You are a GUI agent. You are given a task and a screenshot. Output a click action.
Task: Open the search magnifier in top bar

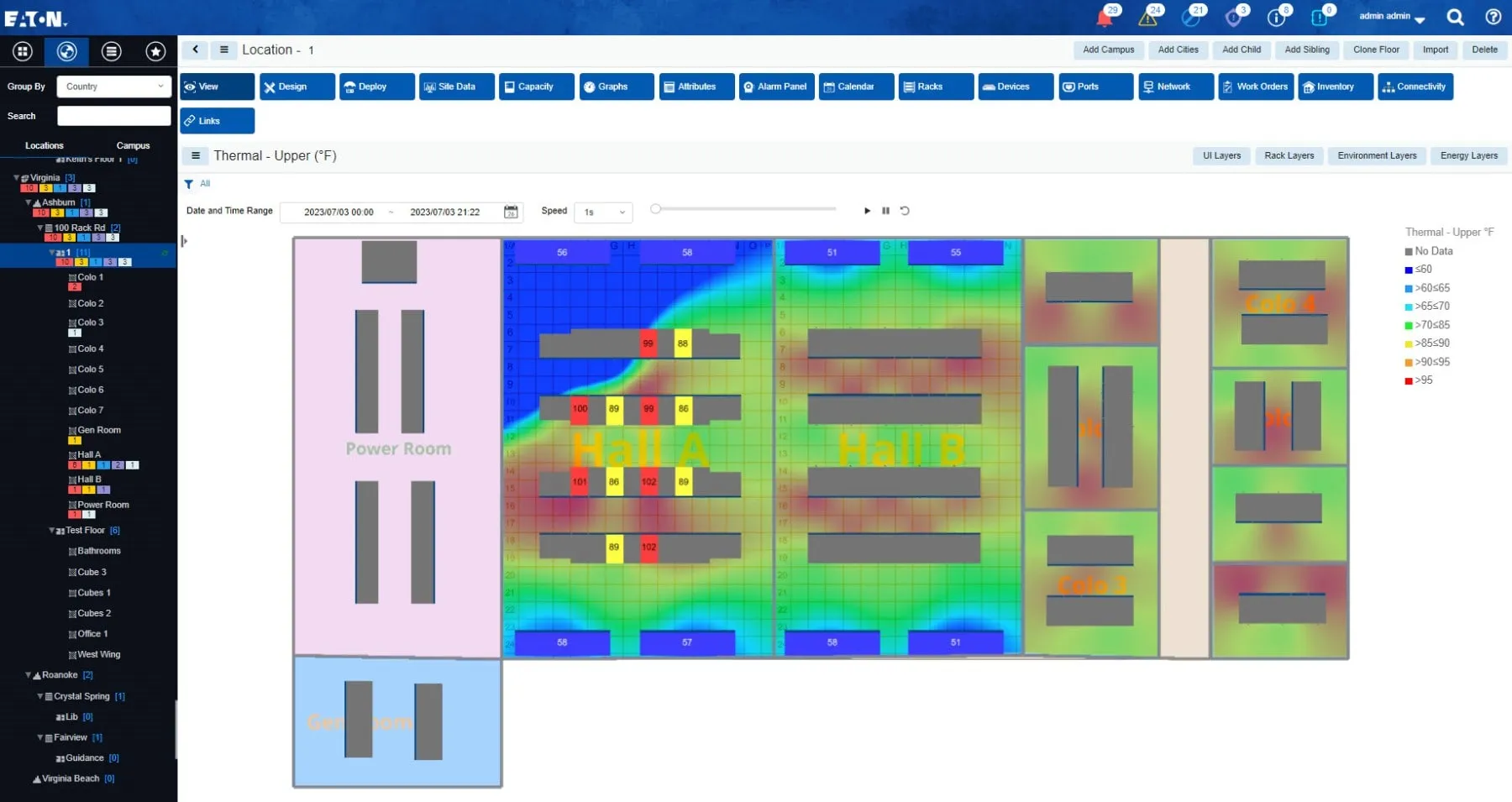1456,17
